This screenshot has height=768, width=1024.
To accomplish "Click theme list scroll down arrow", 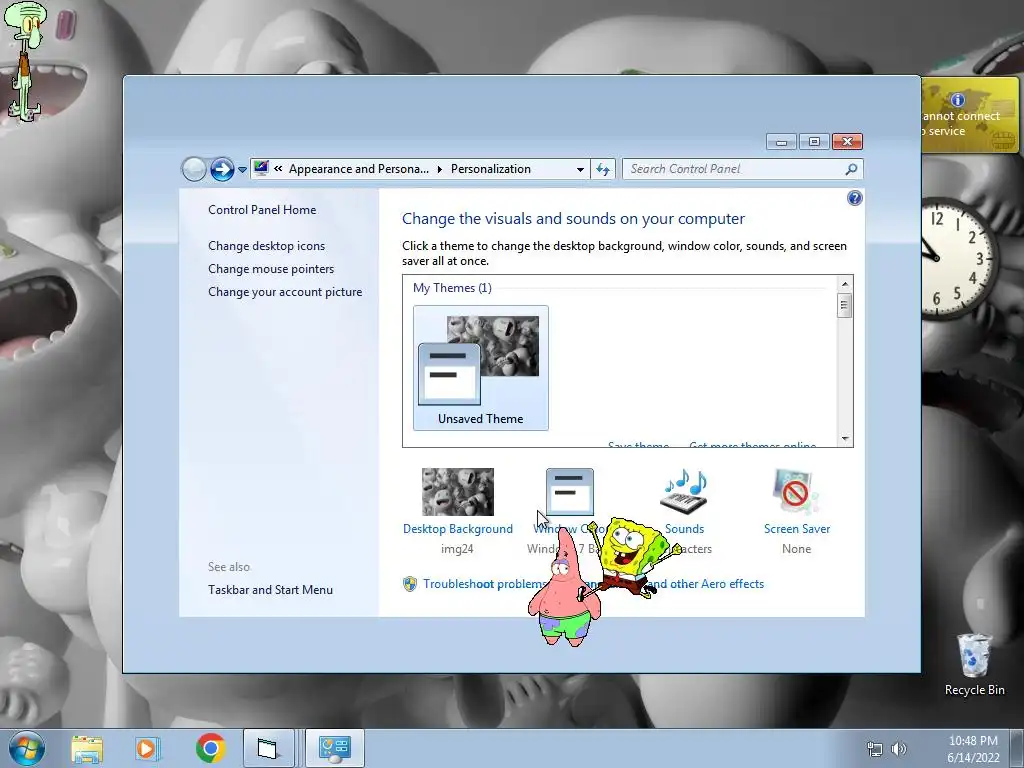I will 844,439.
